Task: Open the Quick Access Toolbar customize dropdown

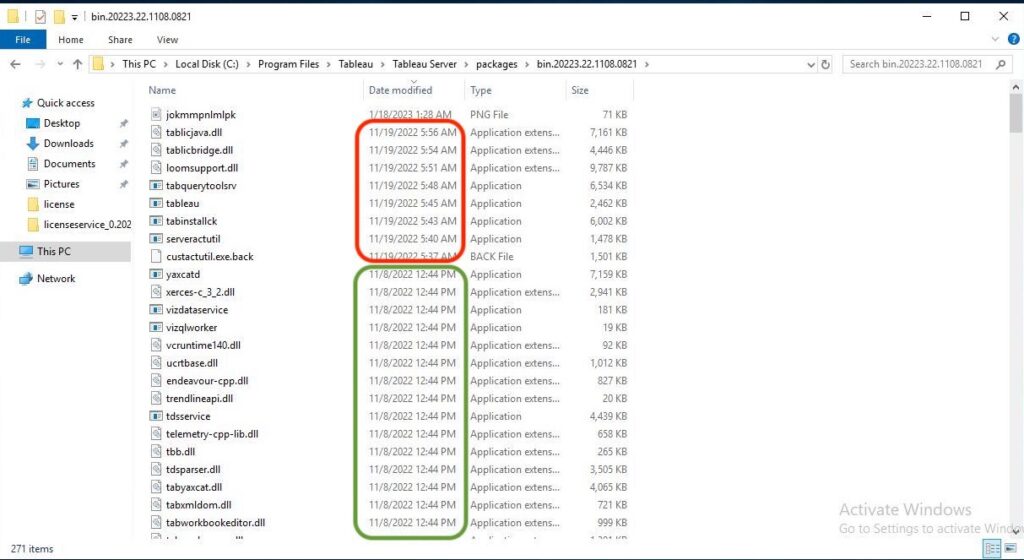Action: tap(74, 17)
